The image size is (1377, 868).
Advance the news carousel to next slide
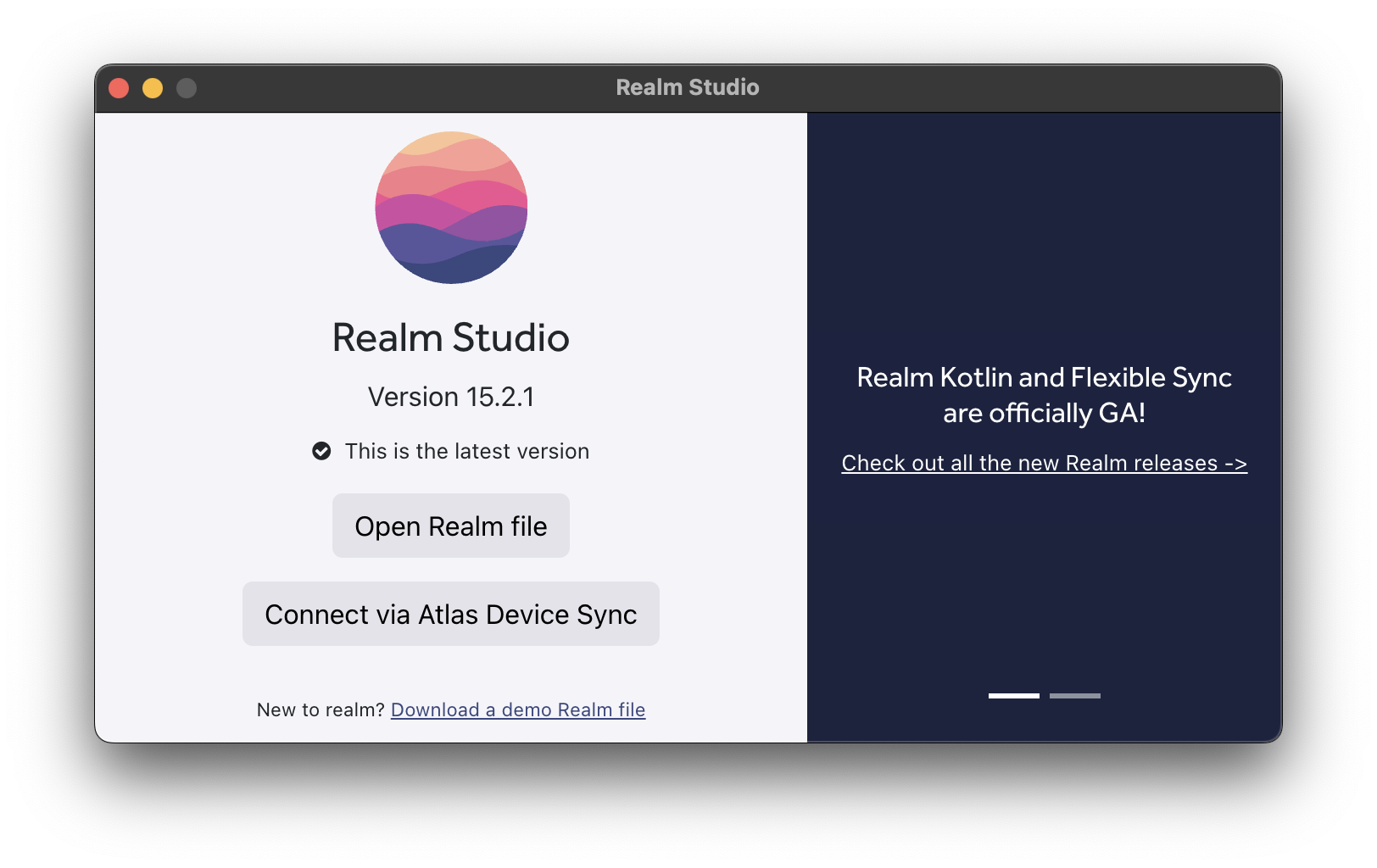pos(1075,695)
